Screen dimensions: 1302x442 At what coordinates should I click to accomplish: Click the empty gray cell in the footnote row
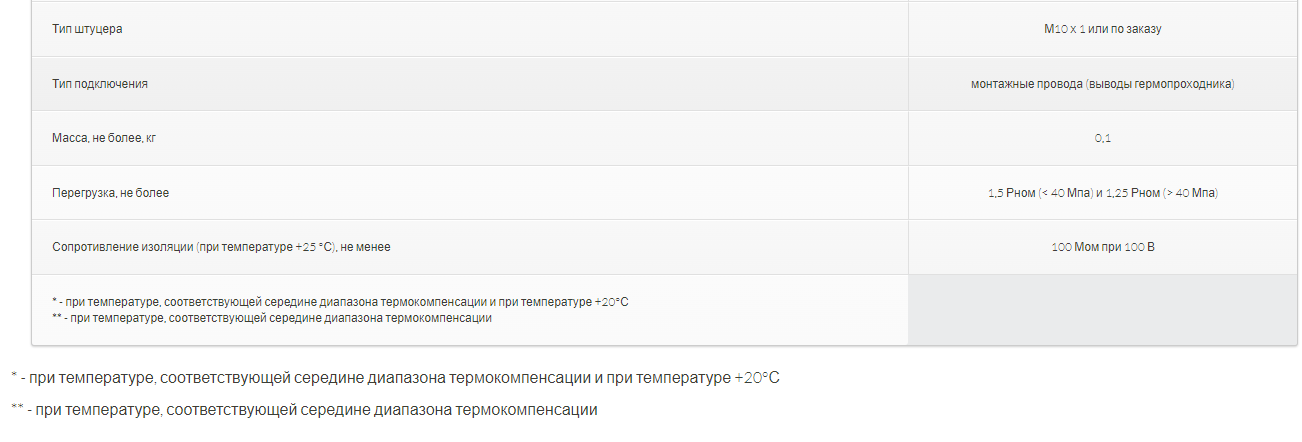tap(1102, 310)
